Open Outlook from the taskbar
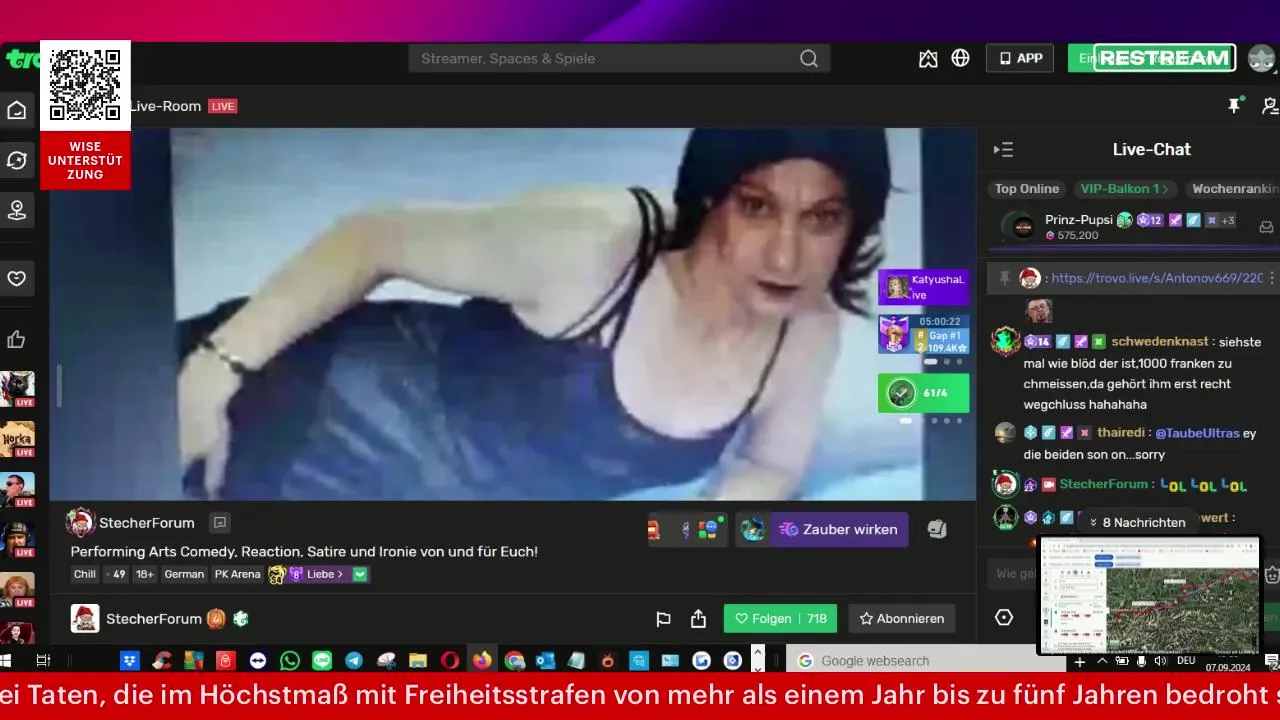The image size is (1280, 720). click(545, 660)
